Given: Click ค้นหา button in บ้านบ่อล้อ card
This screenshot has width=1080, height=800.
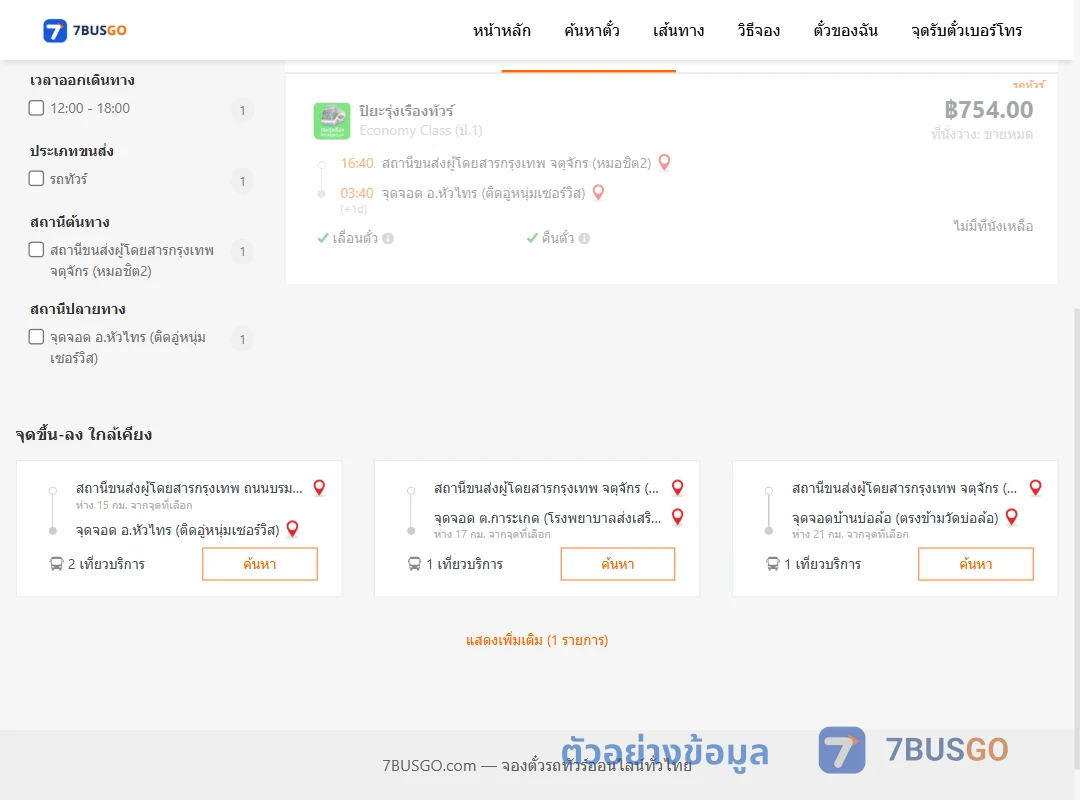Looking at the screenshot, I should click(976, 564).
